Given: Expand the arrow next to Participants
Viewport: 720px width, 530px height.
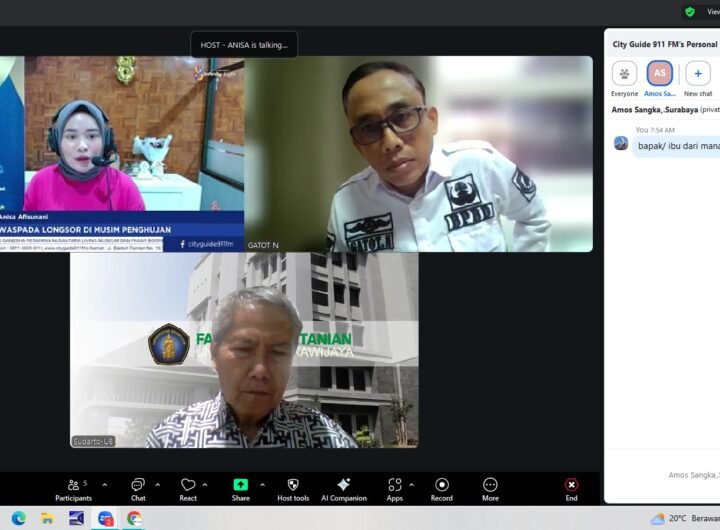Looking at the screenshot, I should [104, 485].
